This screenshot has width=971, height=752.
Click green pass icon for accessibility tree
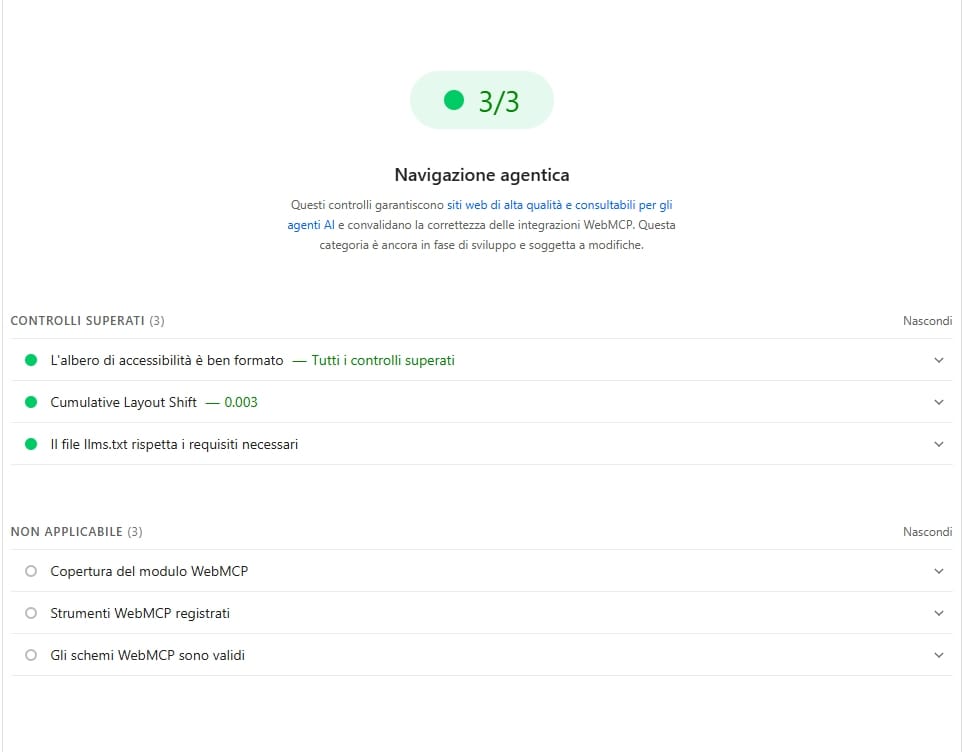(31, 360)
